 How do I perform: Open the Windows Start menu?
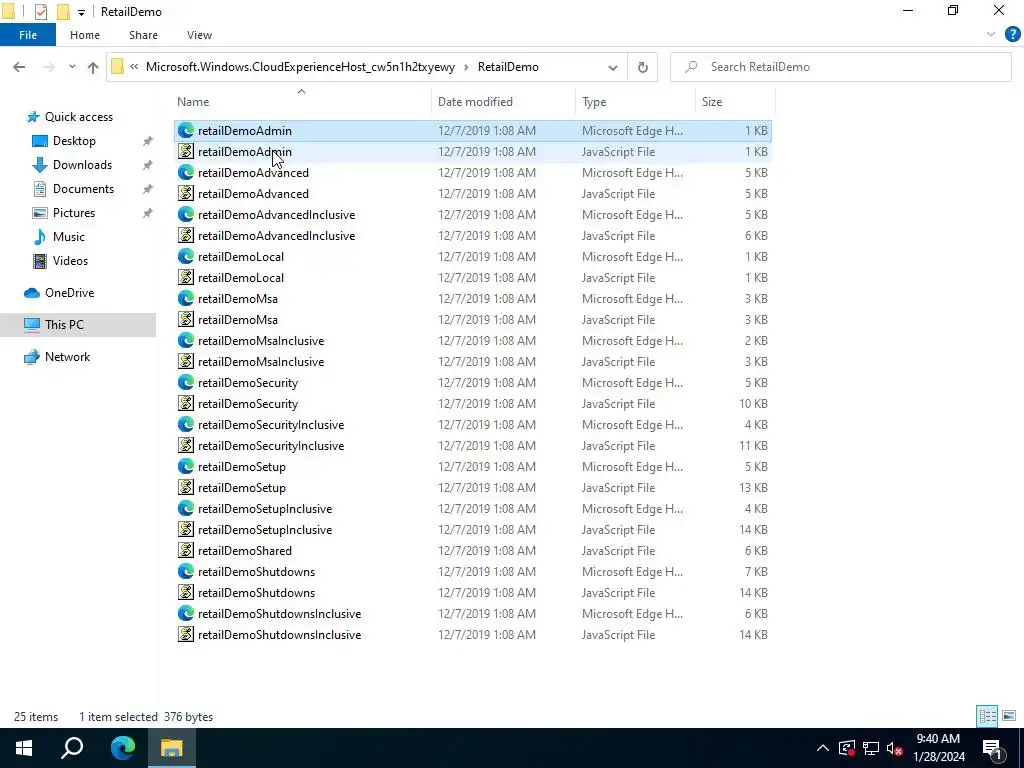point(24,748)
